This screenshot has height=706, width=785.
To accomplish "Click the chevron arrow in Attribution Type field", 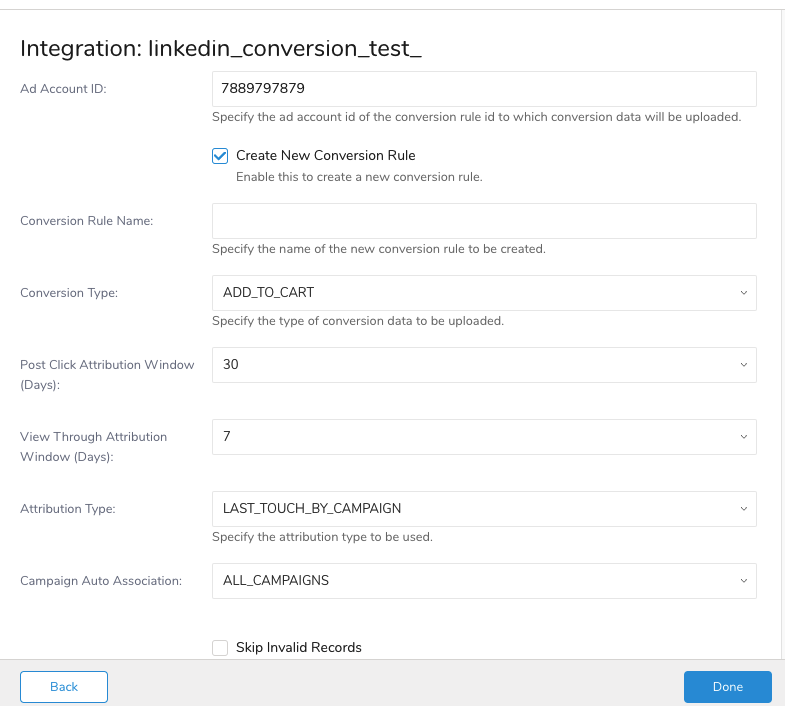I will coord(742,509).
